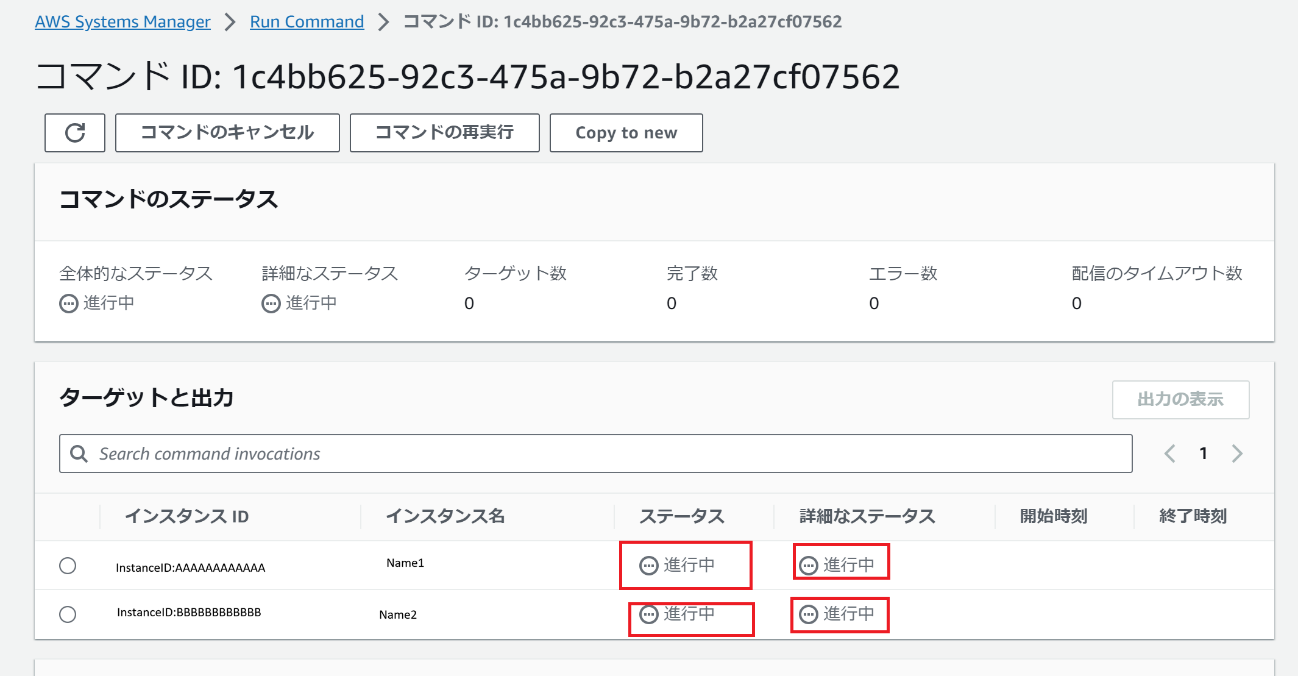
Task: Click the magnifier icon in the search bar
Action: pos(78,453)
